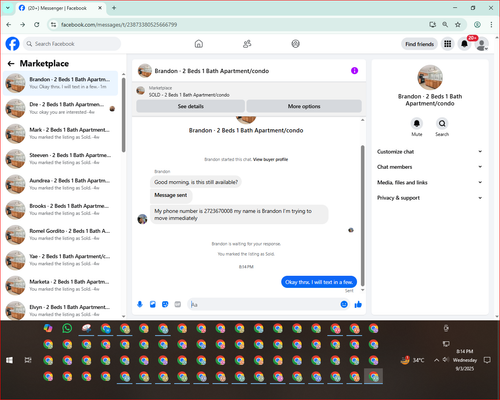Open new browser tab
Viewport: 500px width, 400px height.
[114, 8]
